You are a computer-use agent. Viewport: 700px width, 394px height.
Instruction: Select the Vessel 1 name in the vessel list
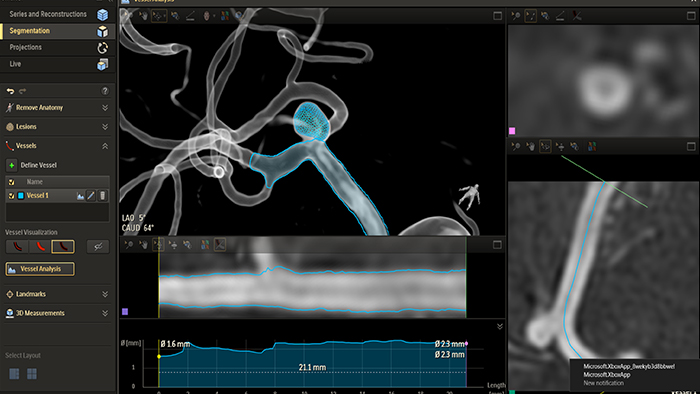[x=38, y=195]
